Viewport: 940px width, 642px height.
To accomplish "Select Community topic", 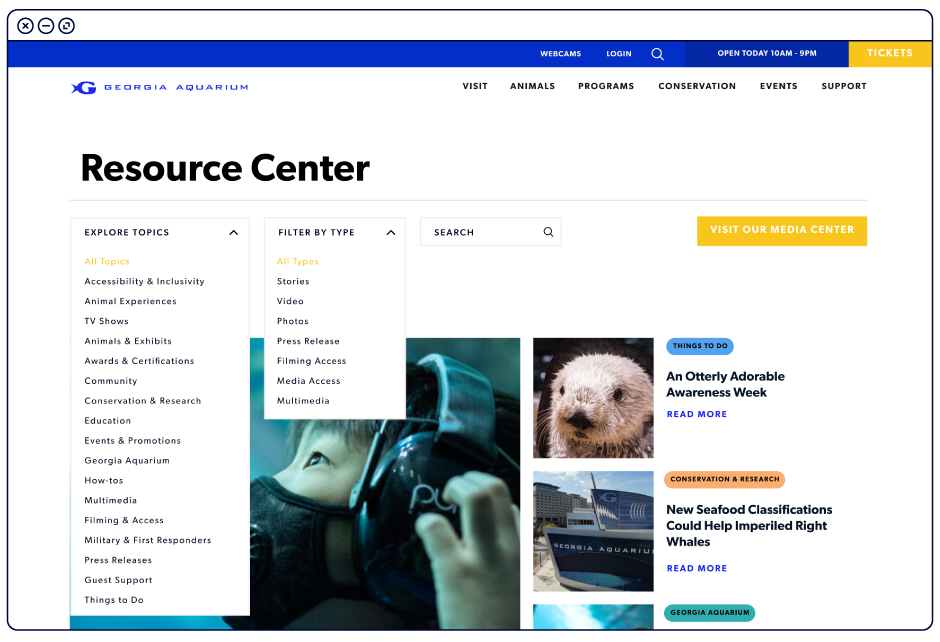I will [111, 381].
